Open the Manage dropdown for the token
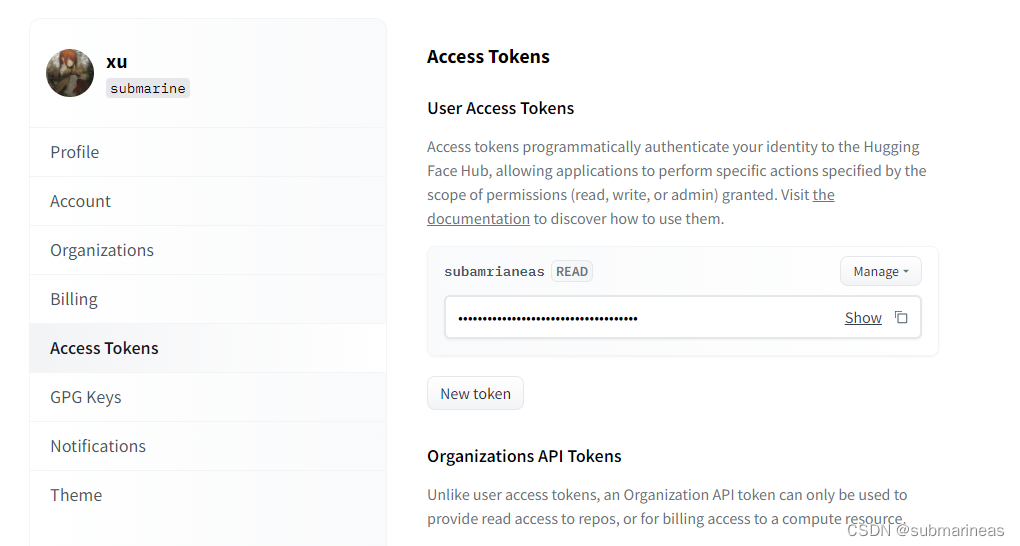Image resolution: width=1020 pixels, height=546 pixels. (880, 271)
